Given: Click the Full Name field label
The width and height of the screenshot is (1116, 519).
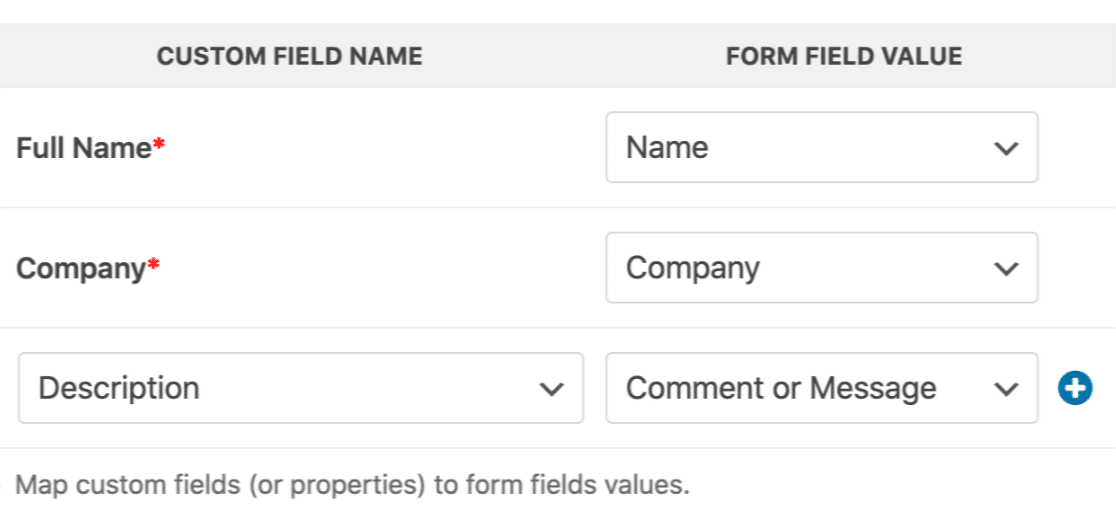Looking at the screenshot, I should pos(84,148).
